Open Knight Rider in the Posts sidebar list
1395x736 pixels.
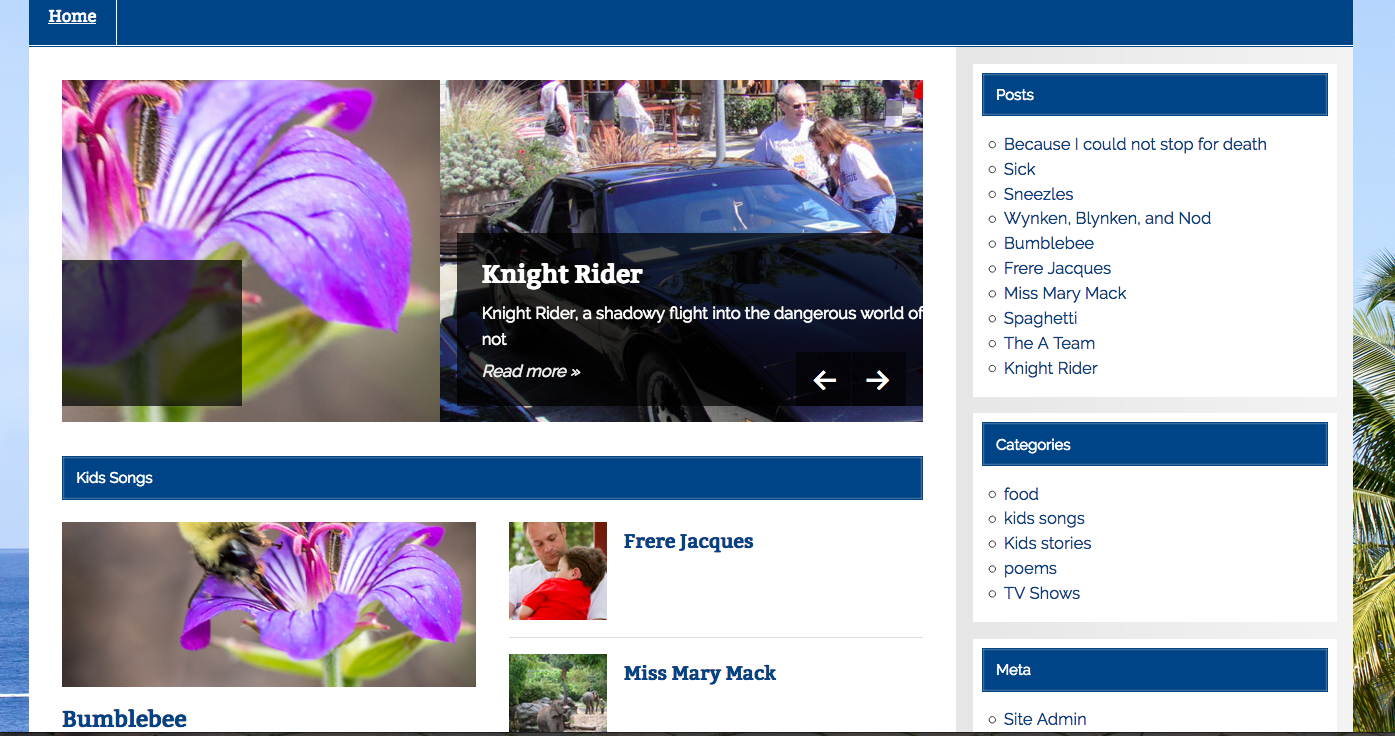pyautogui.click(x=1050, y=368)
